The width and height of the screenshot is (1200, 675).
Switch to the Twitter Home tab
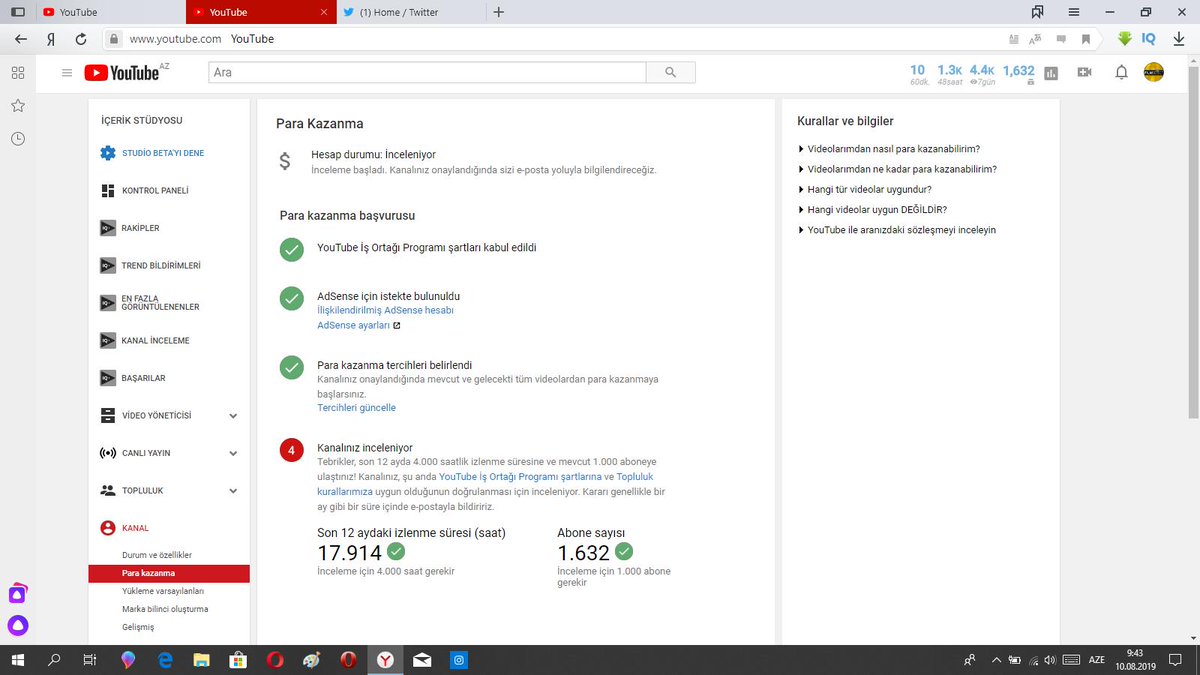pyautogui.click(x=410, y=12)
